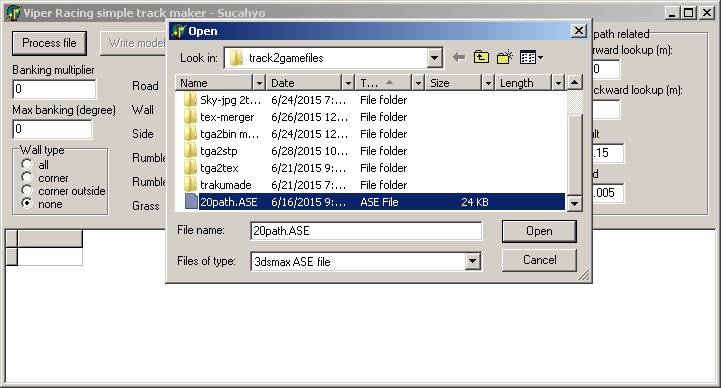
Task: Sort files by Name column header
Action: [214, 83]
